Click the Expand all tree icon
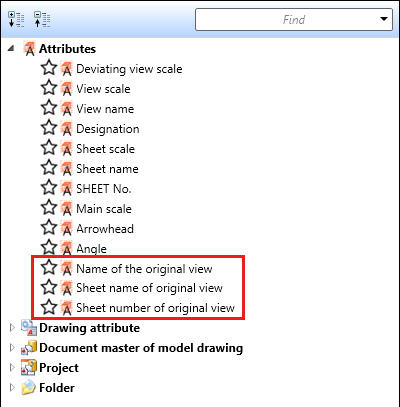The height and width of the screenshot is (407, 400). pos(16,20)
